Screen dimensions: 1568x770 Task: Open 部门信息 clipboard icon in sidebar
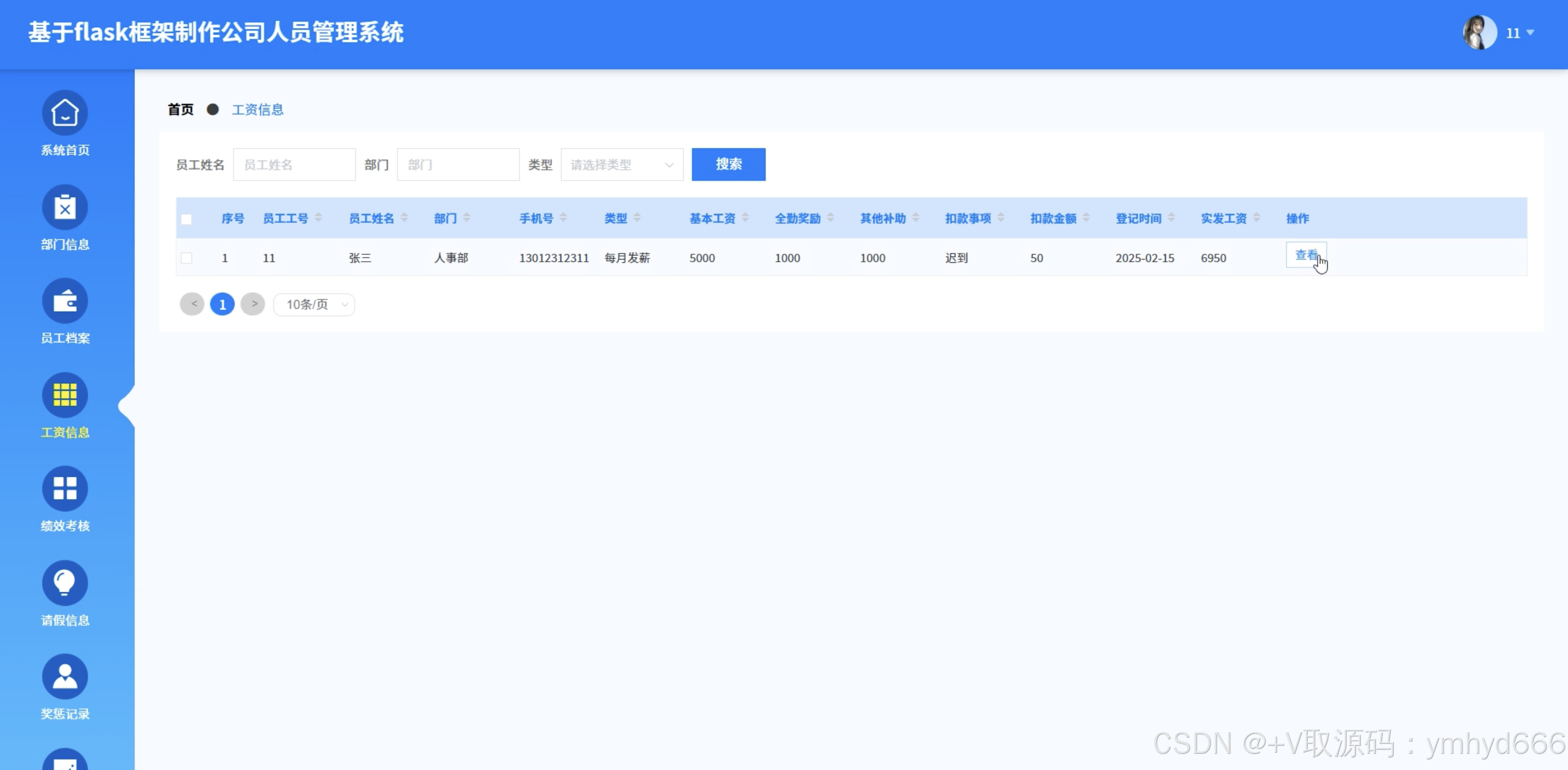(65, 207)
